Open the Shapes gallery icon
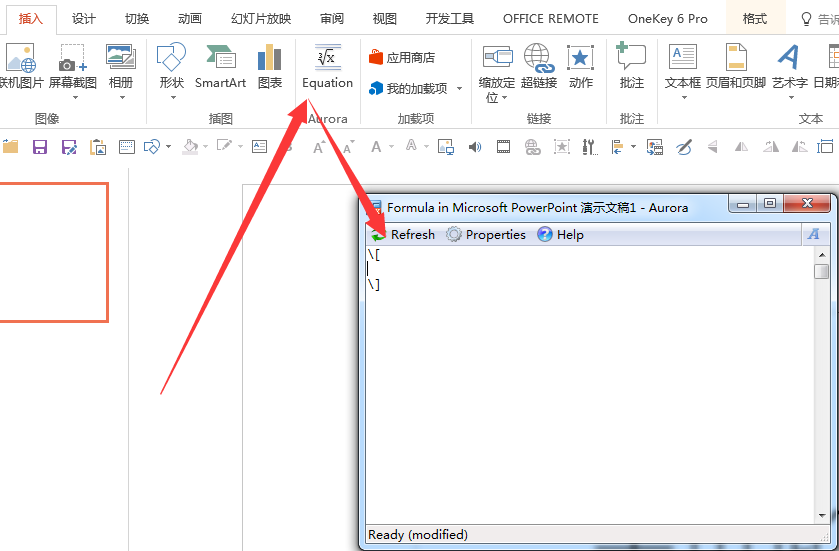Screen dimensions: 839x551 tap(171, 57)
